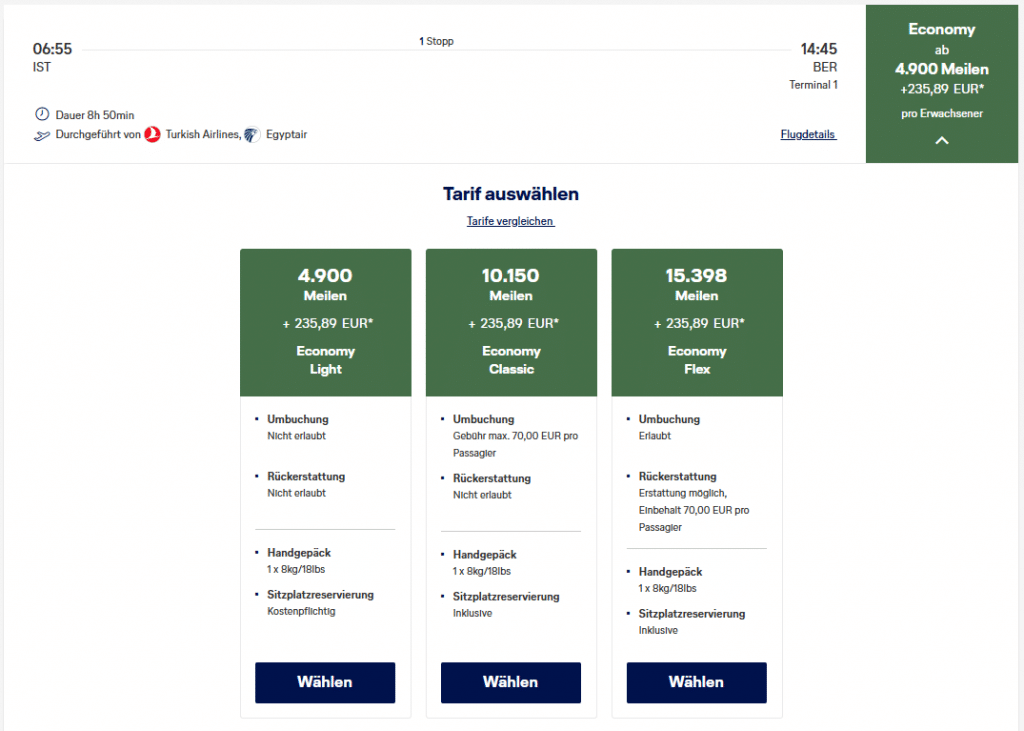
Task: Click the 06:55 departure time
Action: tap(52, 49)
